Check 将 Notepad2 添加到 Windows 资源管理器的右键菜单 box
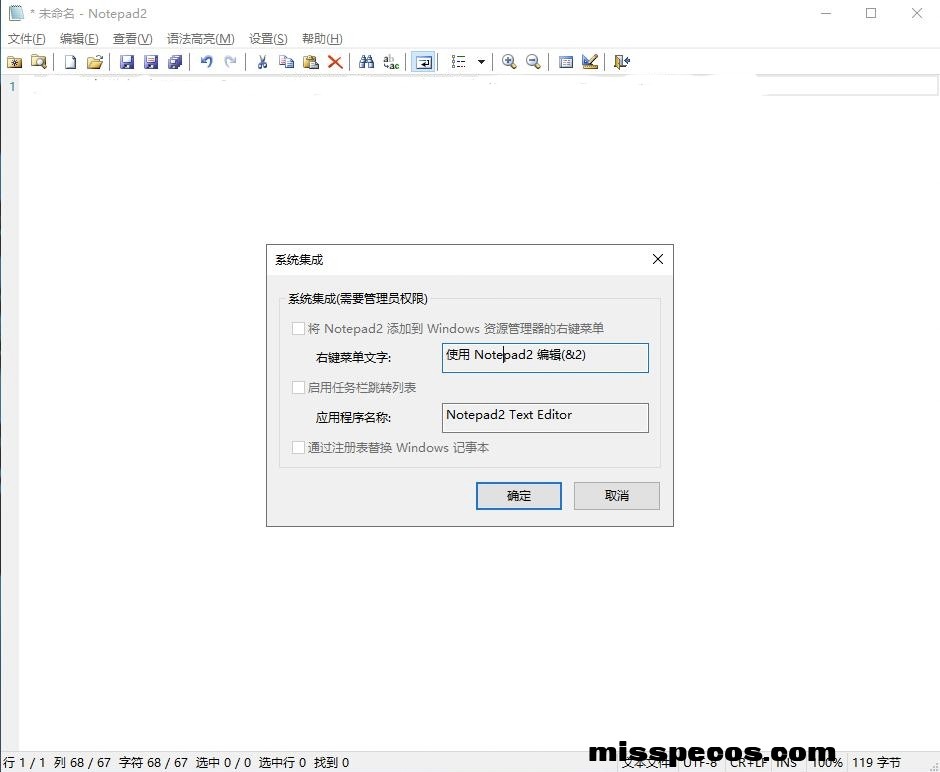This screenshot has height=772, width=940. 298,328
